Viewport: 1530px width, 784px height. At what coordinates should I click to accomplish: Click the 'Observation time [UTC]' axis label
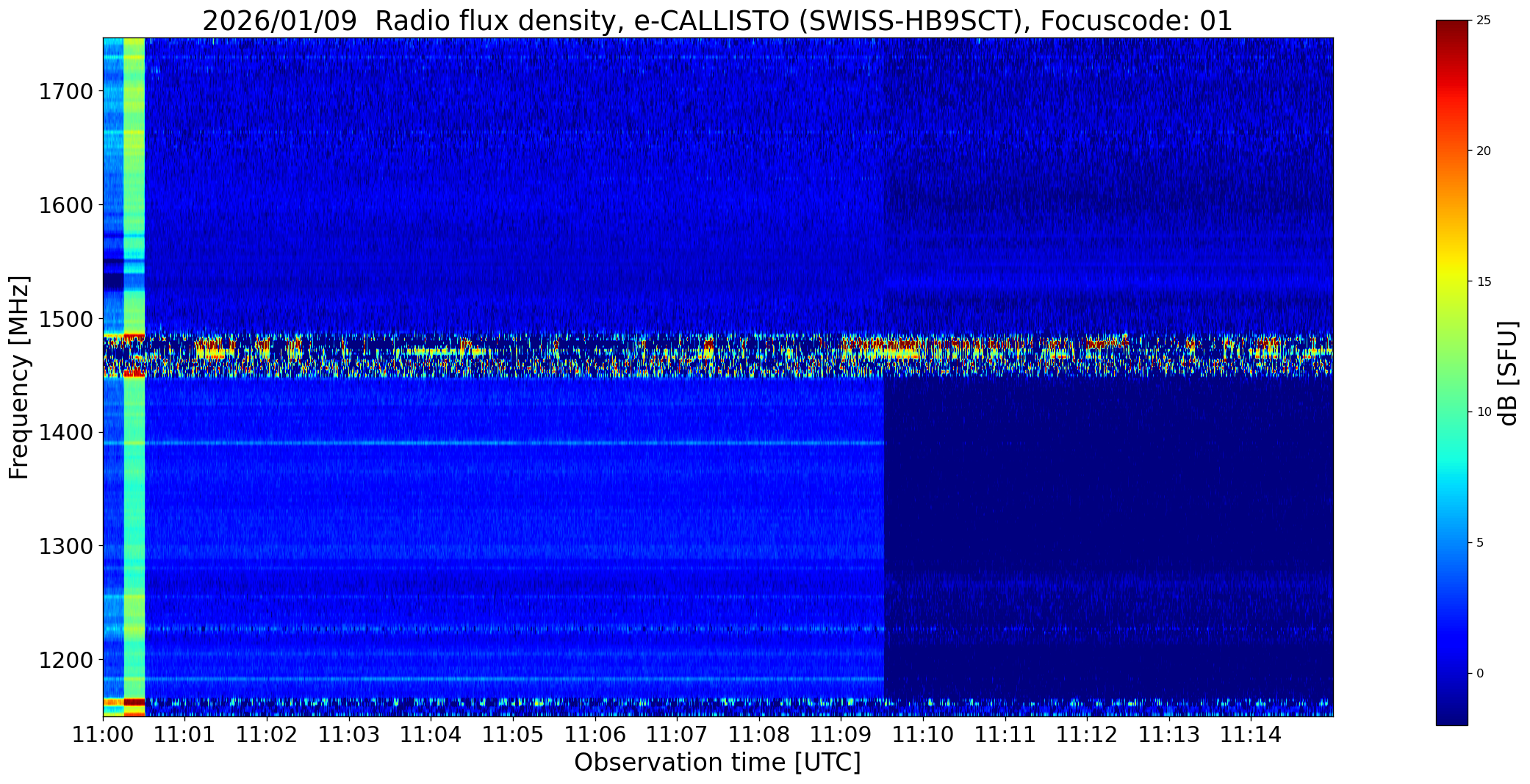tap(717, 763)
